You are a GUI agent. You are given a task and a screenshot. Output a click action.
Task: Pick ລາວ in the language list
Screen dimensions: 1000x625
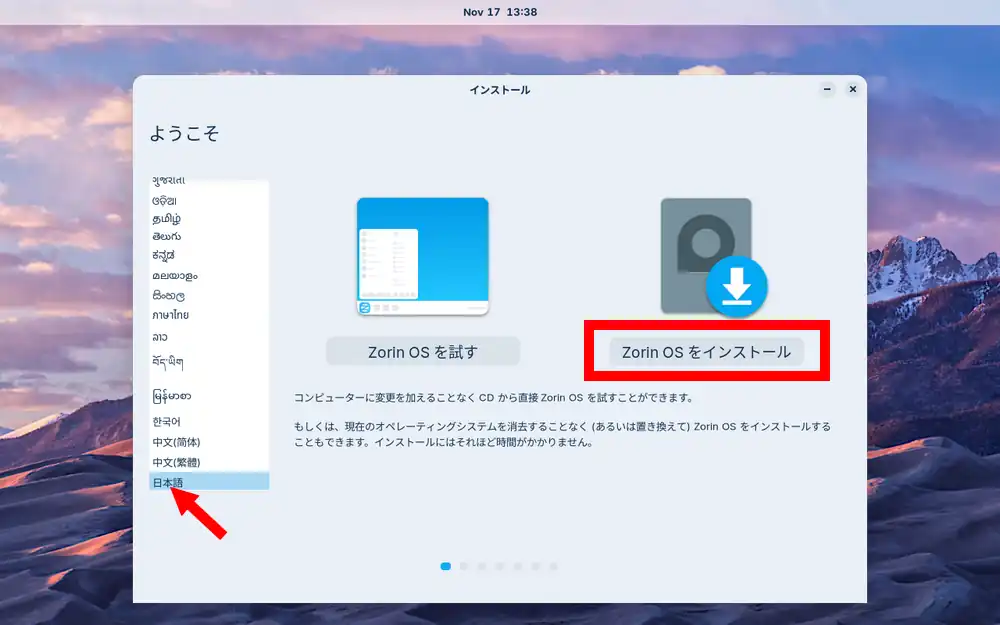tap(162, 337)
